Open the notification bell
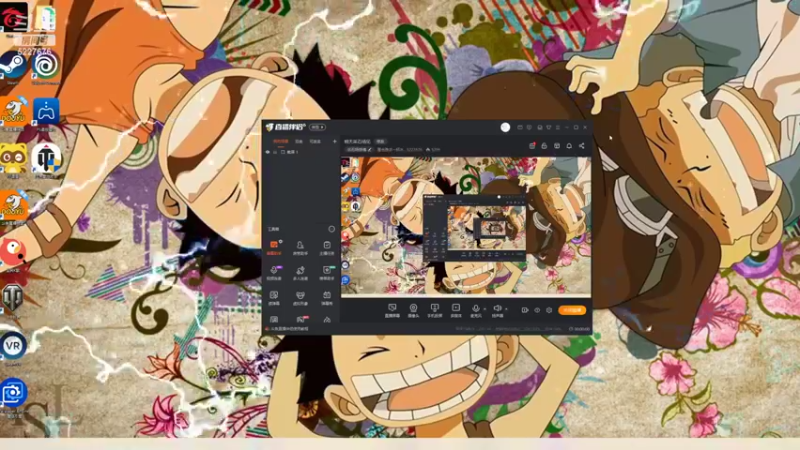 tap(569, 146)
